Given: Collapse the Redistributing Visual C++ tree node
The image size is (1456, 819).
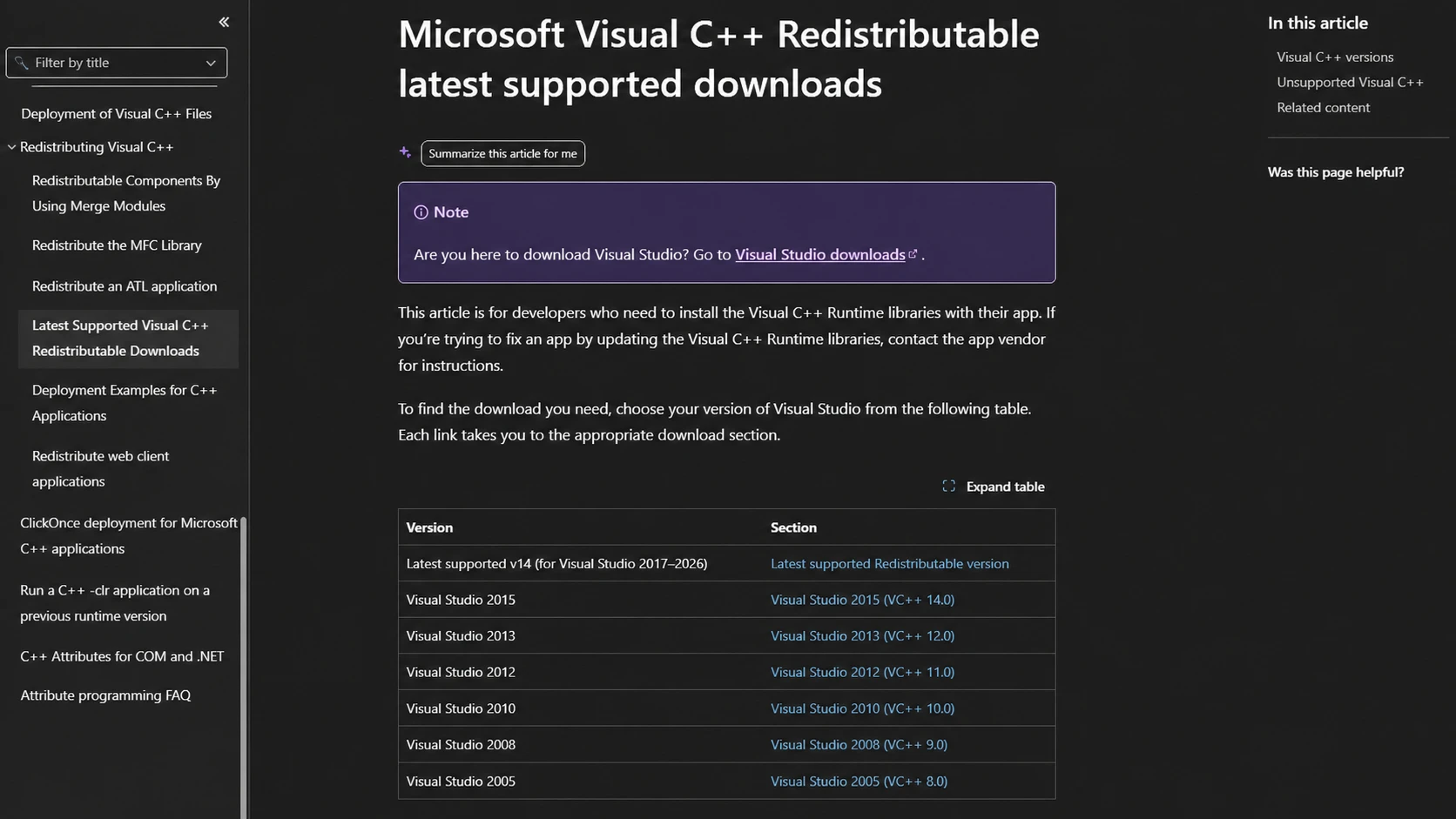Looking at the screenshot, I should pyautogui.click(x=11, y=147).
